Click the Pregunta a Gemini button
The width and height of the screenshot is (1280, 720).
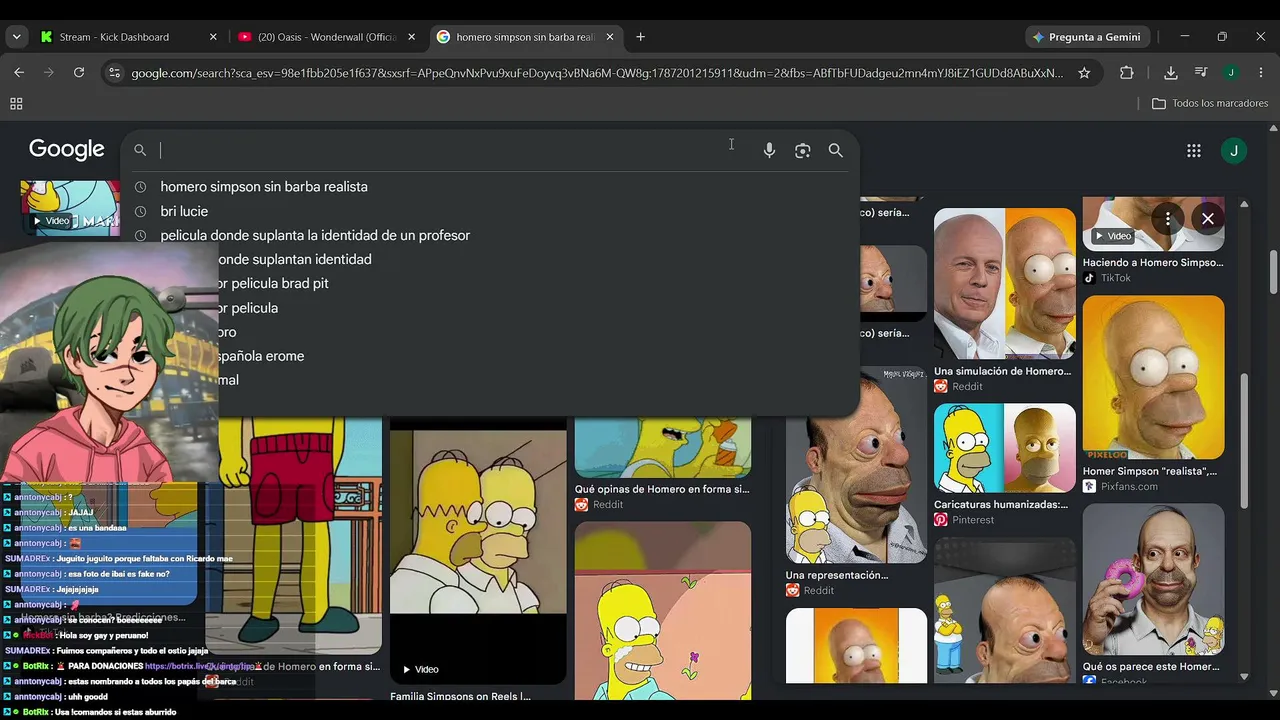tap(1087, 37)
